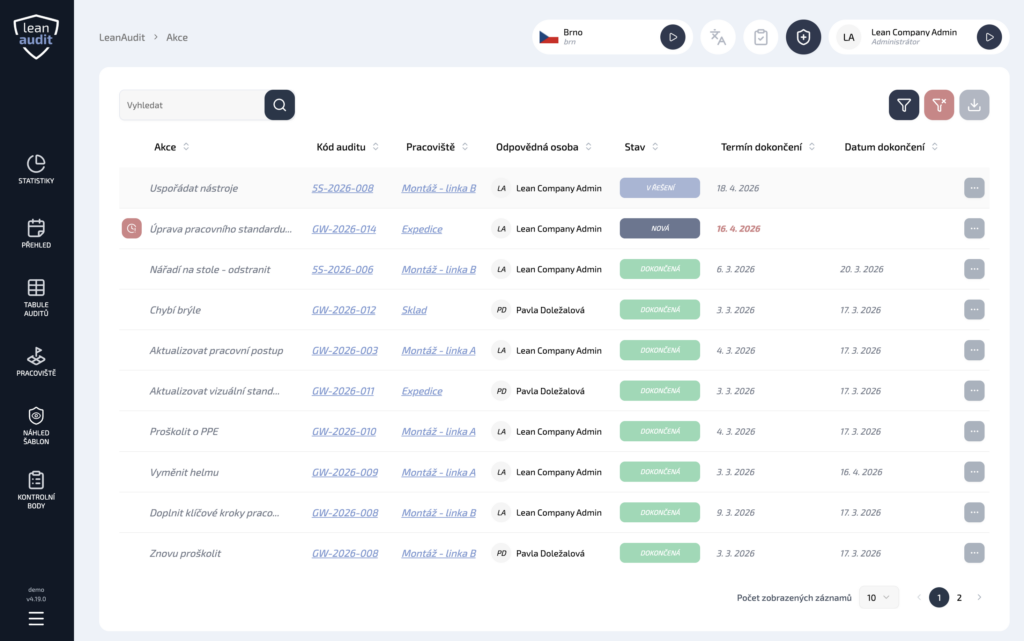Open Tabule auditů in sidebar

tap(36, 297)
